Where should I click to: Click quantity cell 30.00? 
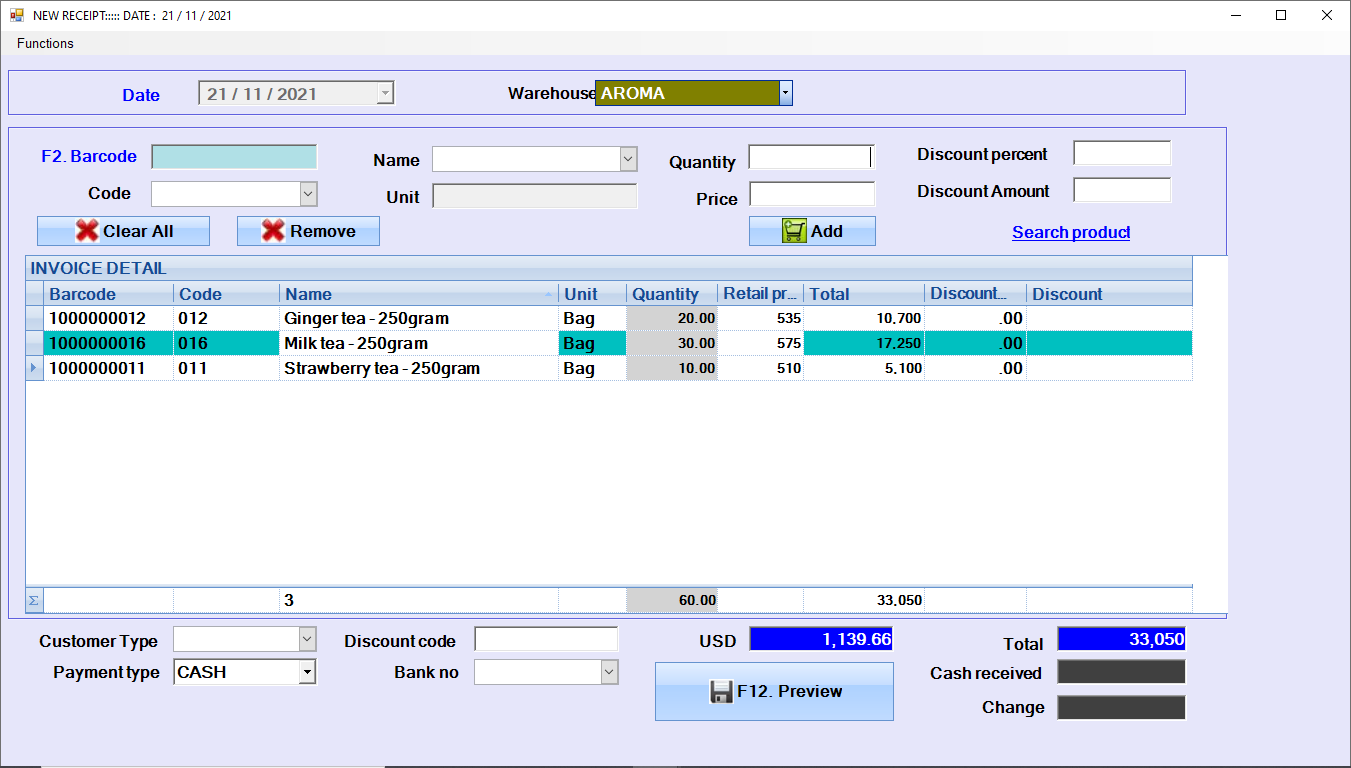click(672, 343)
